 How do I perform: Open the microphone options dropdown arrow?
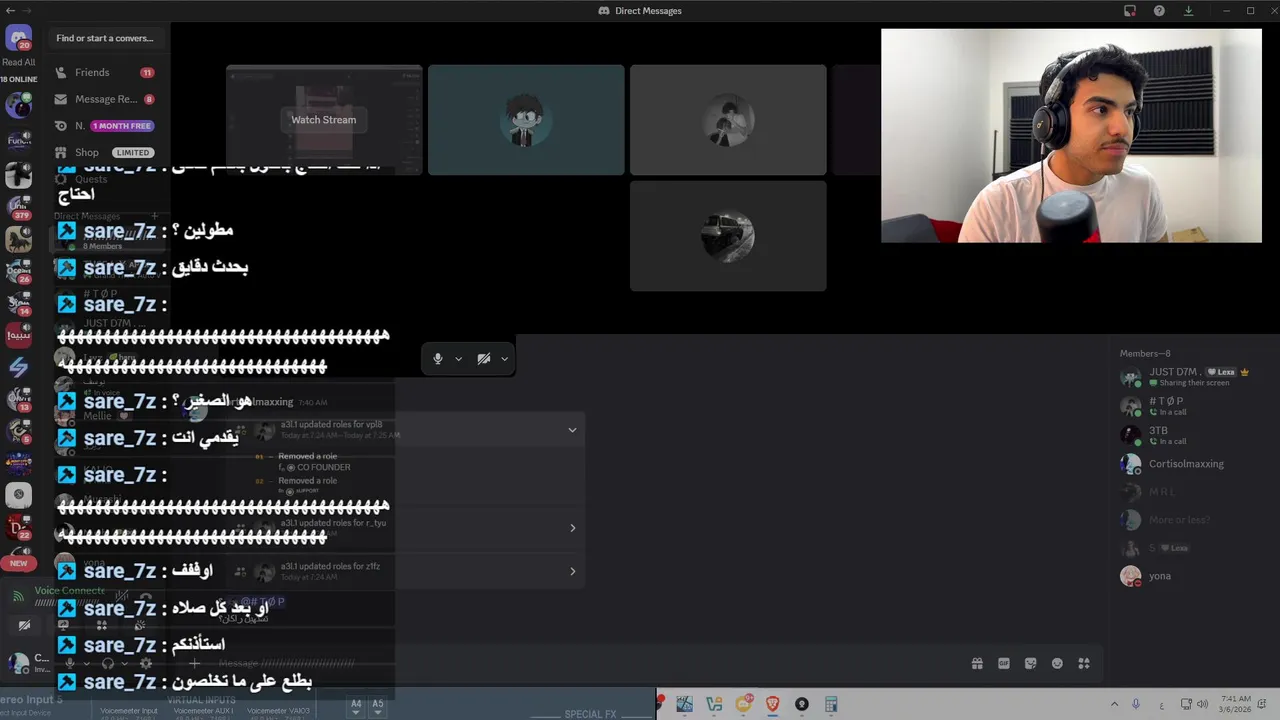pos(459,358)
